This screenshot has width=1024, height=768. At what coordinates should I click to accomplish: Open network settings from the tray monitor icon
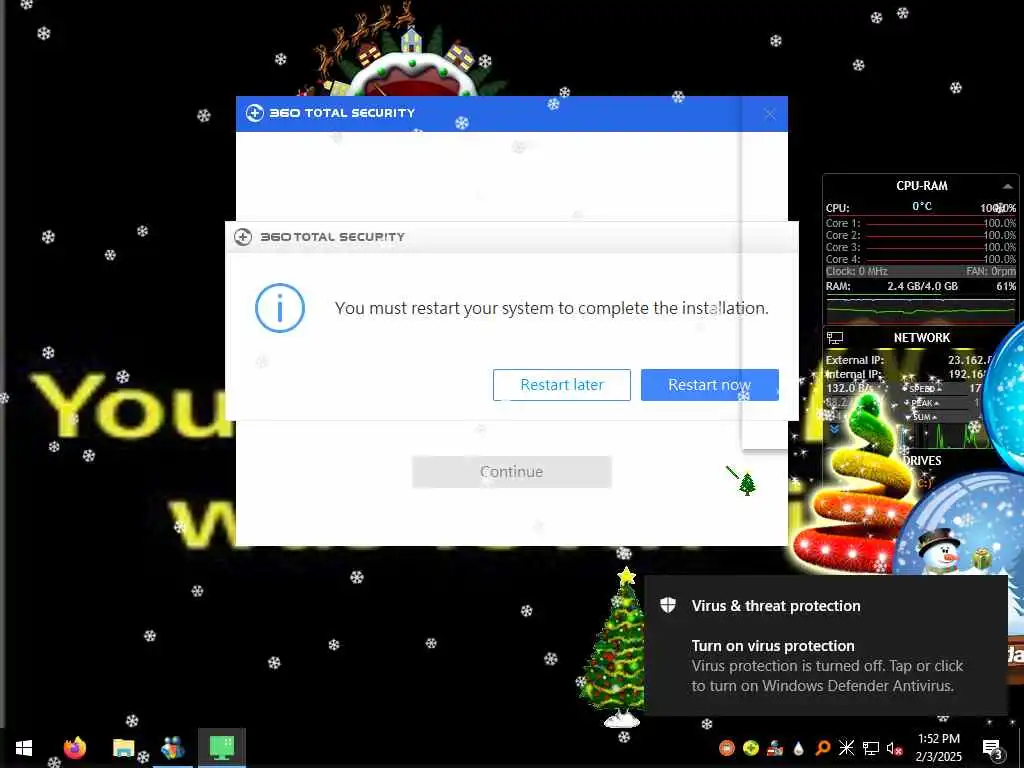(871, 748)
